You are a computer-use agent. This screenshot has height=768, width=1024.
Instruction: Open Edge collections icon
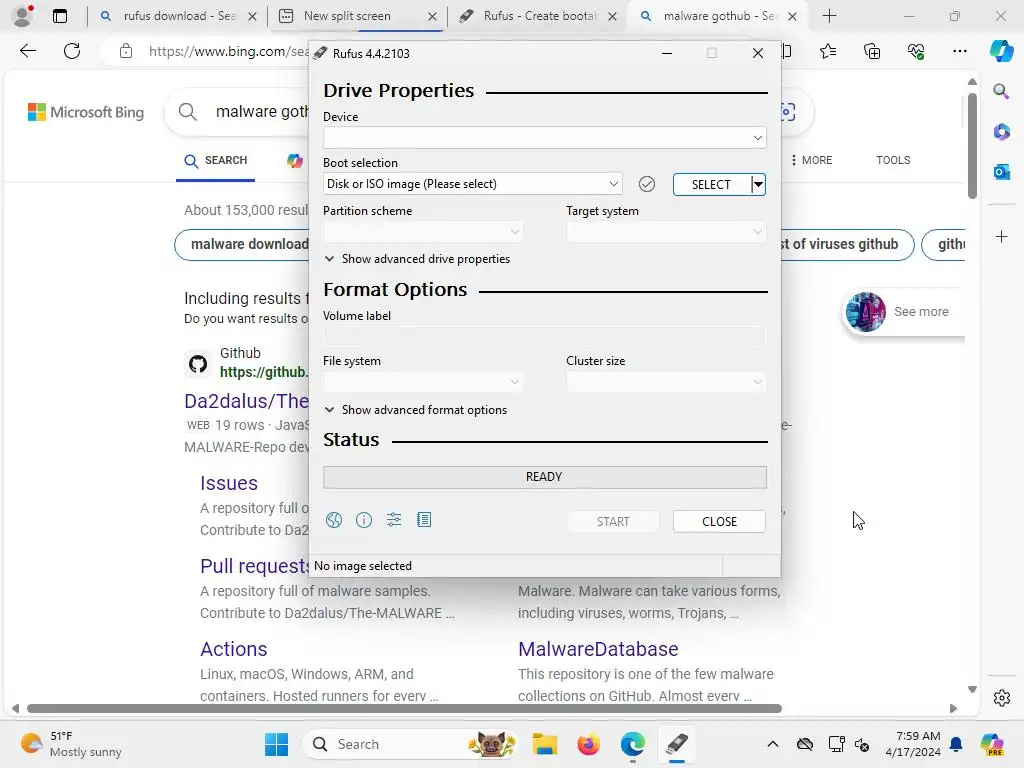point(872,51)
